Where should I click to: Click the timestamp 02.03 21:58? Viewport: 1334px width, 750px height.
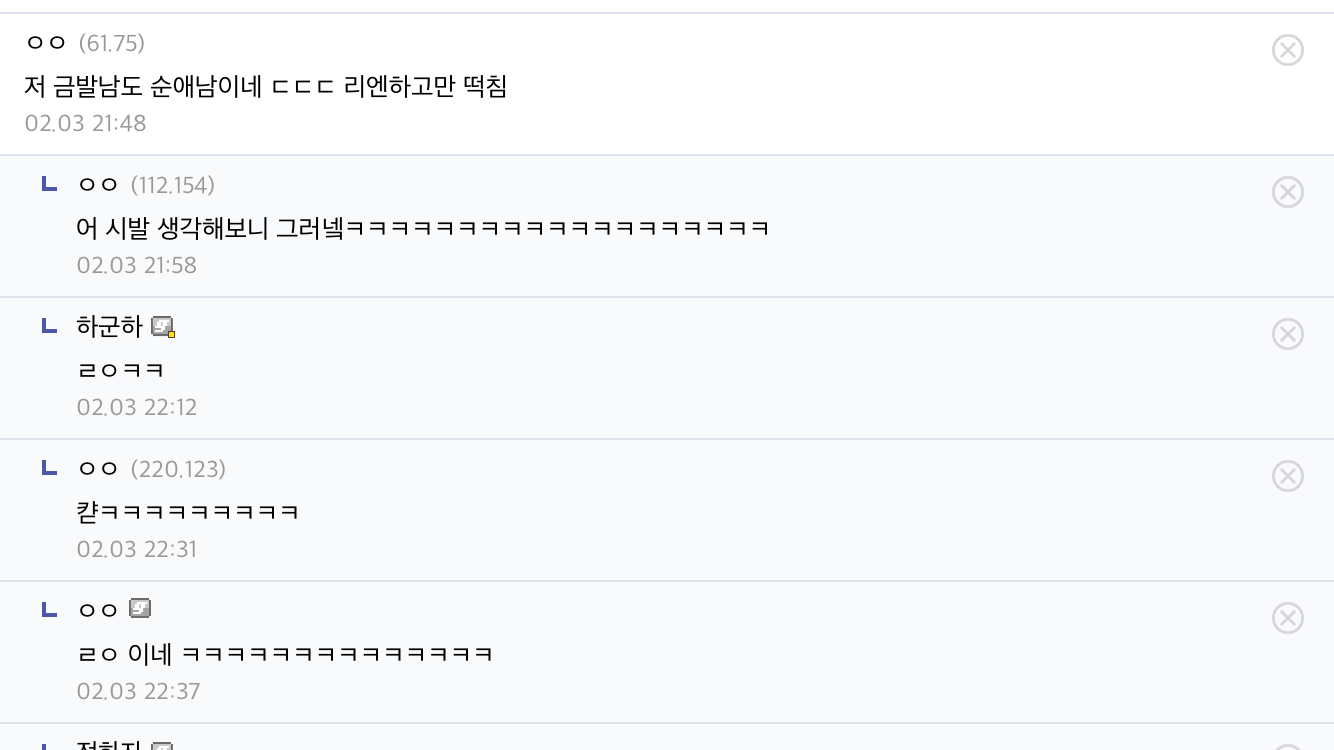coord(137,265)
